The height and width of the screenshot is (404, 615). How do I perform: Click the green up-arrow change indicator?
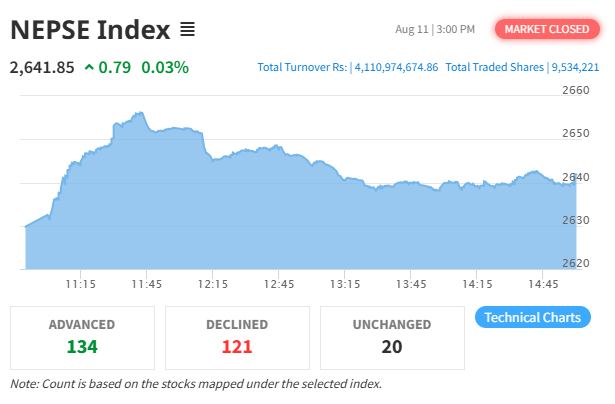(x=89, y=67)
